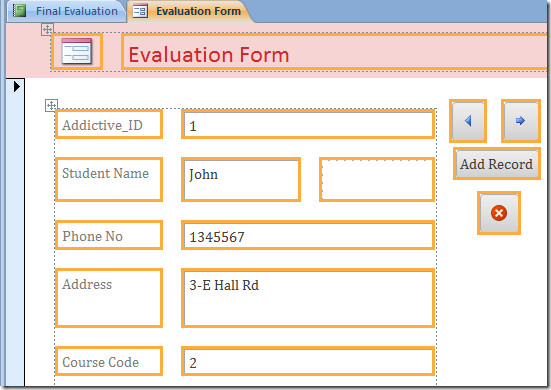Click the Add Record button

click(497, 164)
